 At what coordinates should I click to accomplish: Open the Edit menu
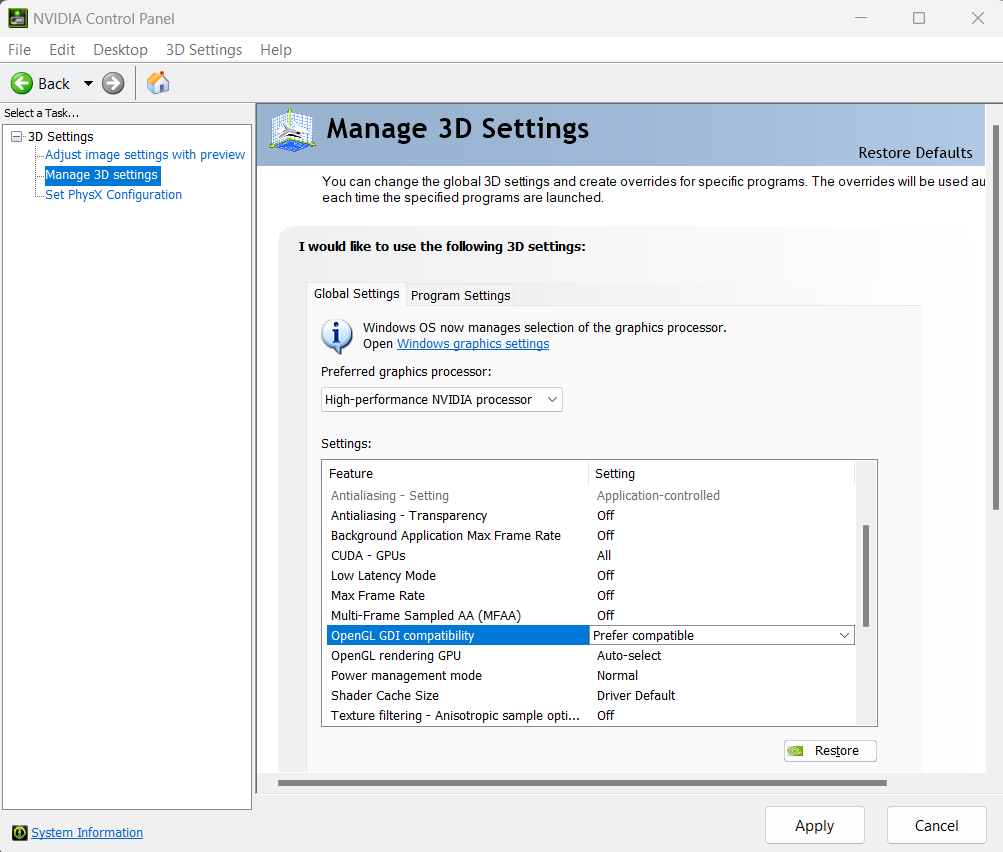click(62, 50)
